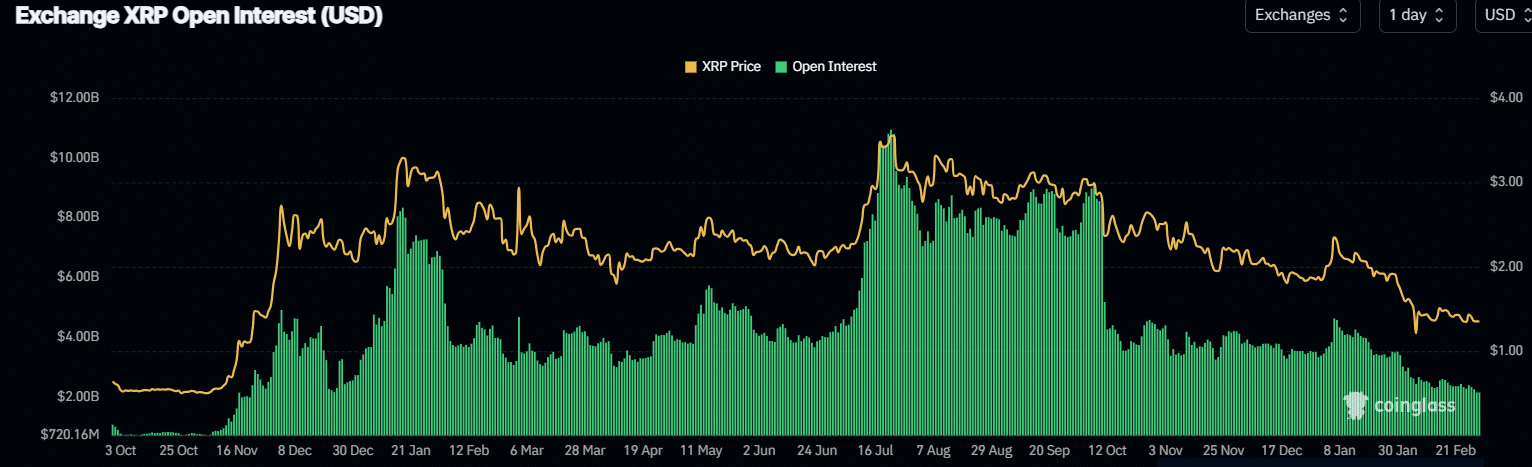
Task: Click the yellow XRP Price legend swatch
Action: pyautogui.click(x=690, y=67)
